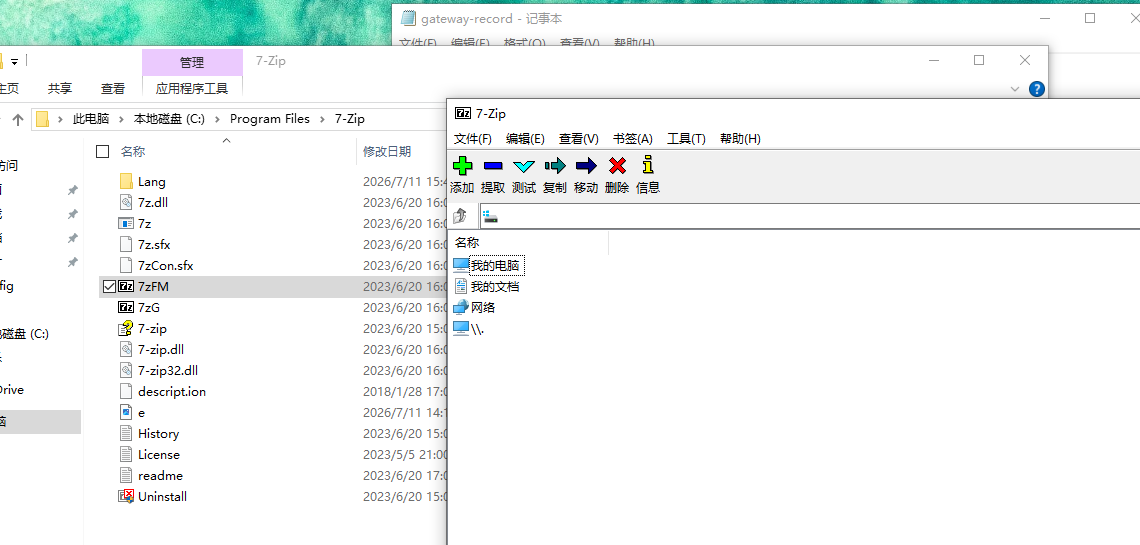This screenshot has width=1140, height=545.
Task: Click 此电脑 in breadcrumb path
Action: tap(91, 118)
